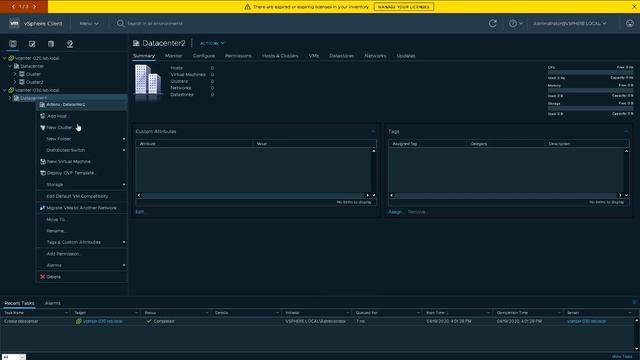Click the Add Host icon in context menu

[x=42, y=116]
